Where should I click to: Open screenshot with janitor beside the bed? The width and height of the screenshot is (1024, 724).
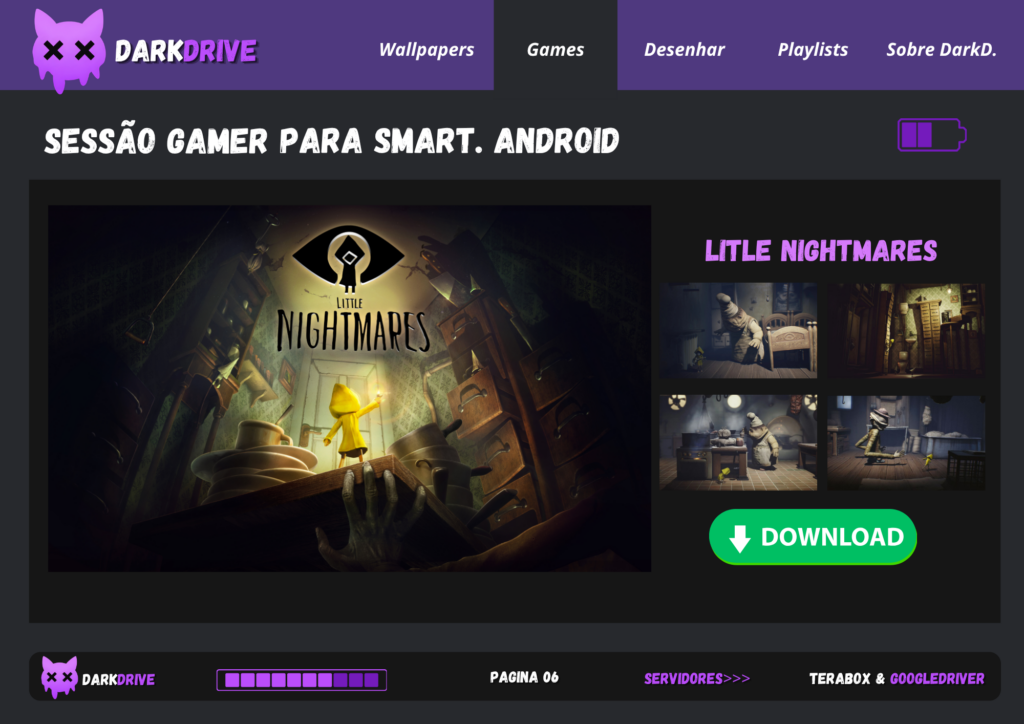(738, 330)
